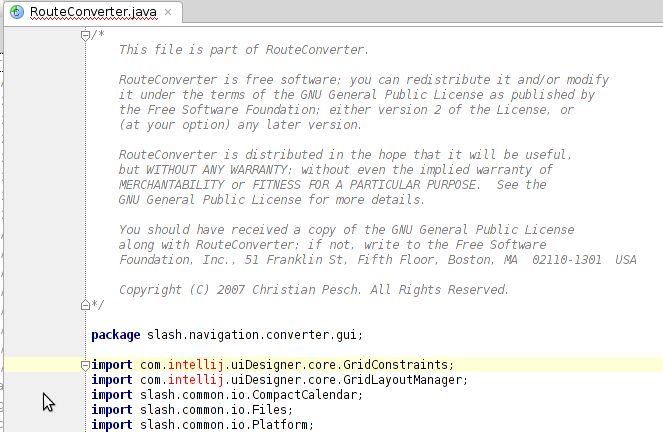Click on the Files import class name
Image resolution: width=663 pixels, height=432 pixels.
point(272,410)
